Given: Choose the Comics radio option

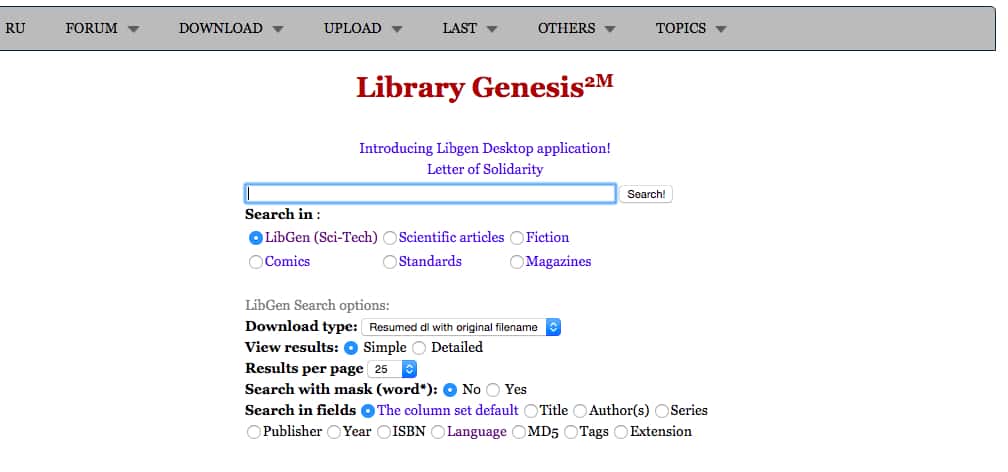Looking at the screenshot, I should click(256, 262).
